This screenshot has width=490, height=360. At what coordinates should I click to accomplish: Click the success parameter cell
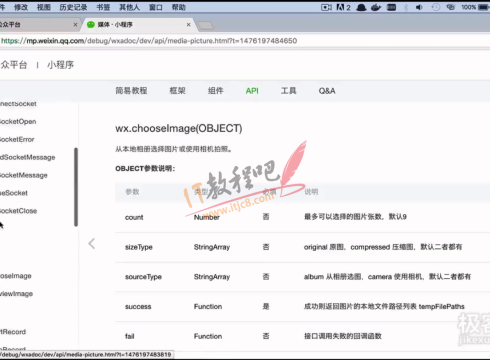[138, 307]
